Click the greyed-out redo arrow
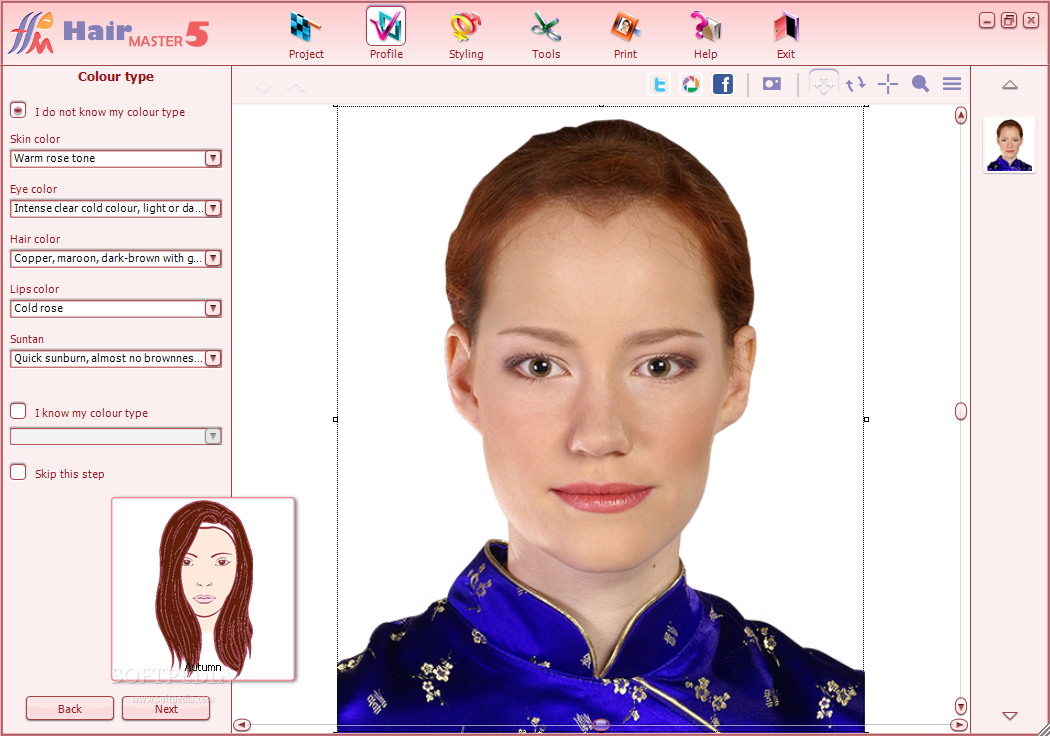The width and height of the screenshot is (1050, 736). click(x=297, y=87)
